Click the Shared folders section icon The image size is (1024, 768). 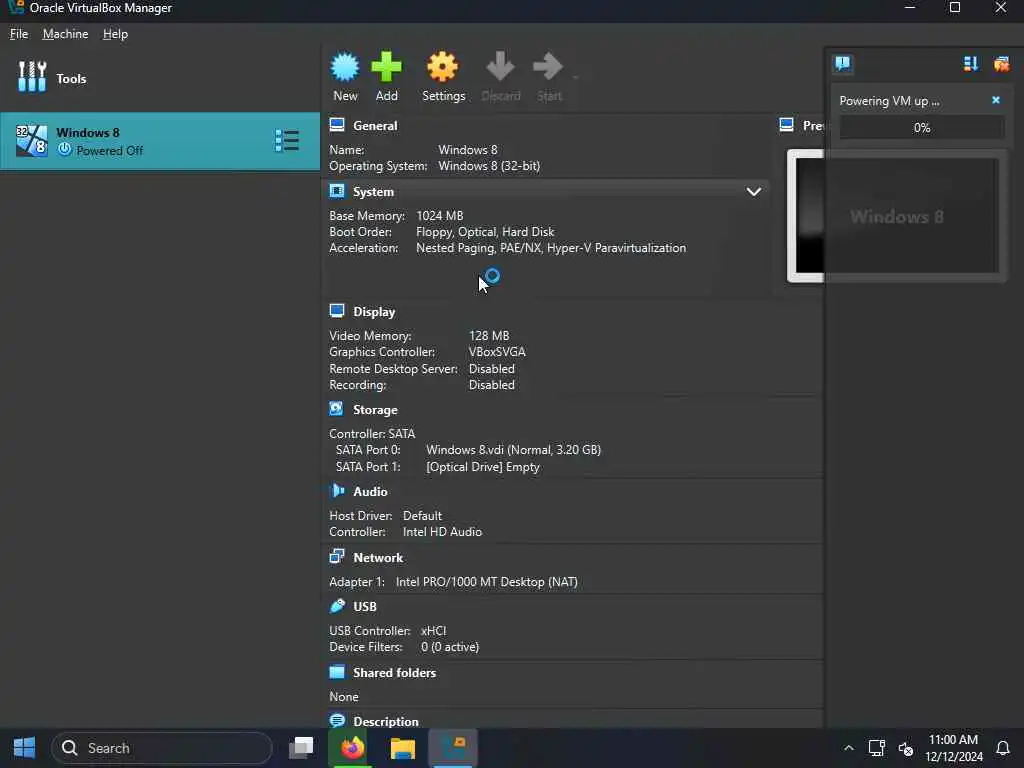tap(337, 671)
